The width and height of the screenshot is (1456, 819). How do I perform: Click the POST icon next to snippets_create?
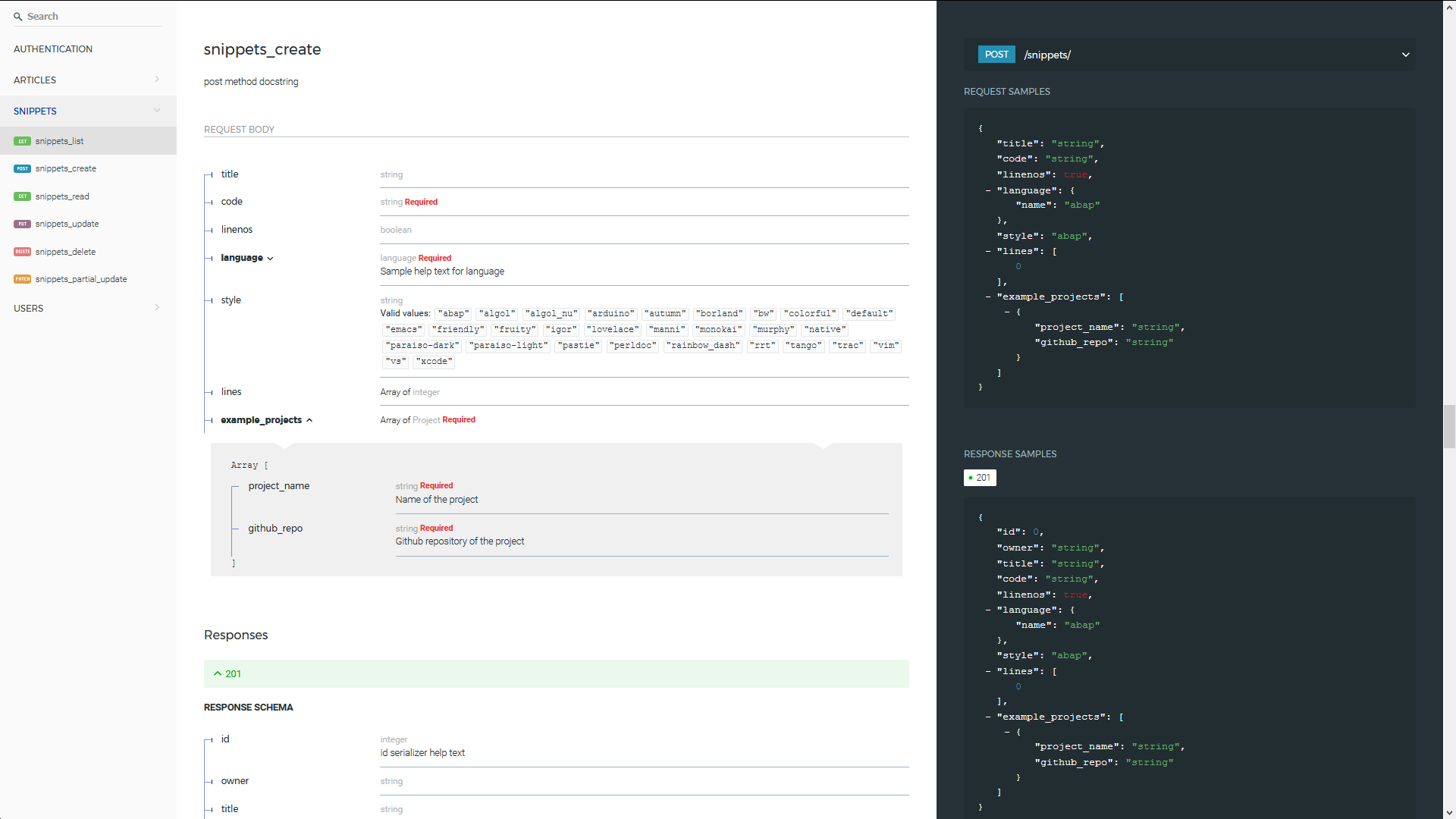pos(22,168)
